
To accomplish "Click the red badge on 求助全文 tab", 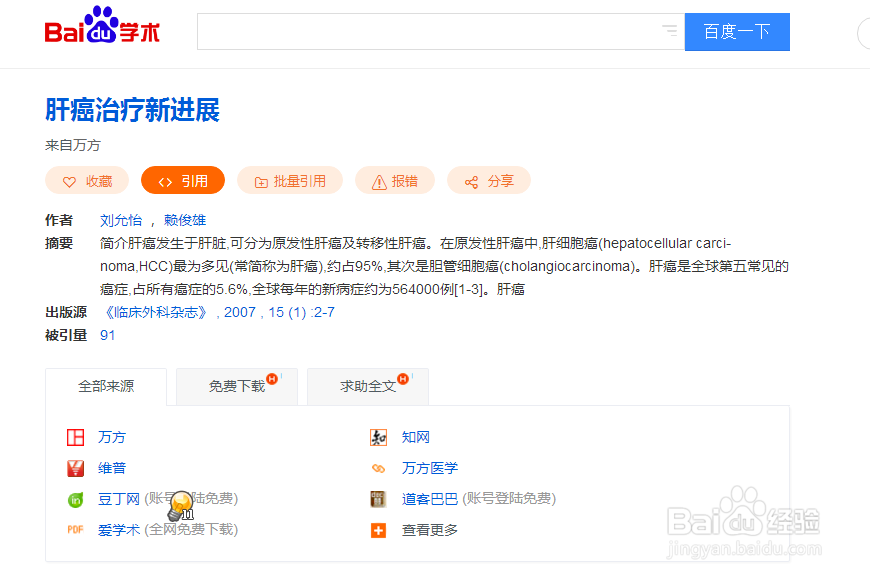I will 403,379.
